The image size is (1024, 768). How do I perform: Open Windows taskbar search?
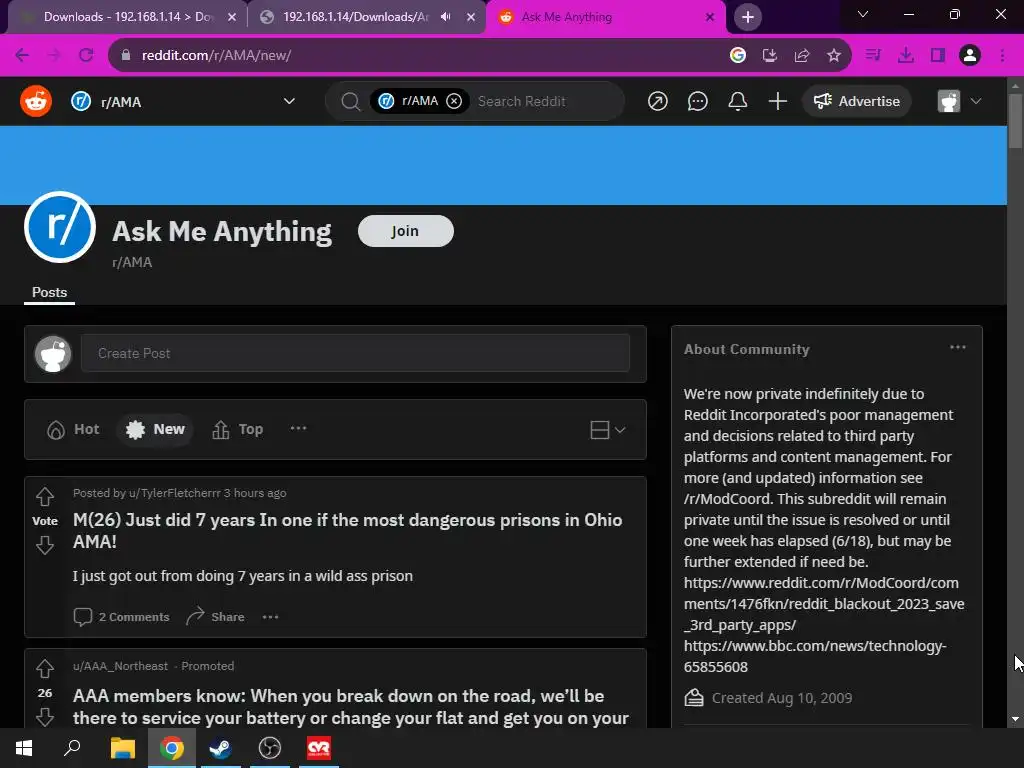72,748
